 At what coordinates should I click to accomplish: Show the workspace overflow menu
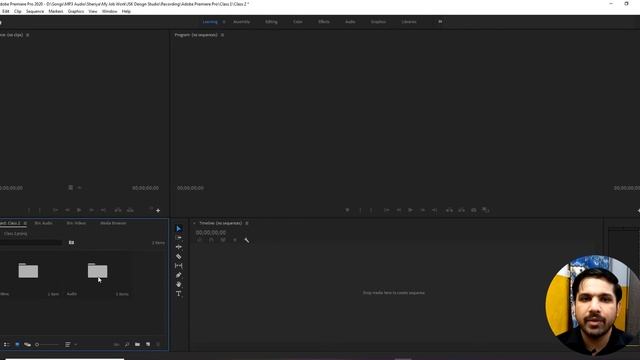pos(440,22)
